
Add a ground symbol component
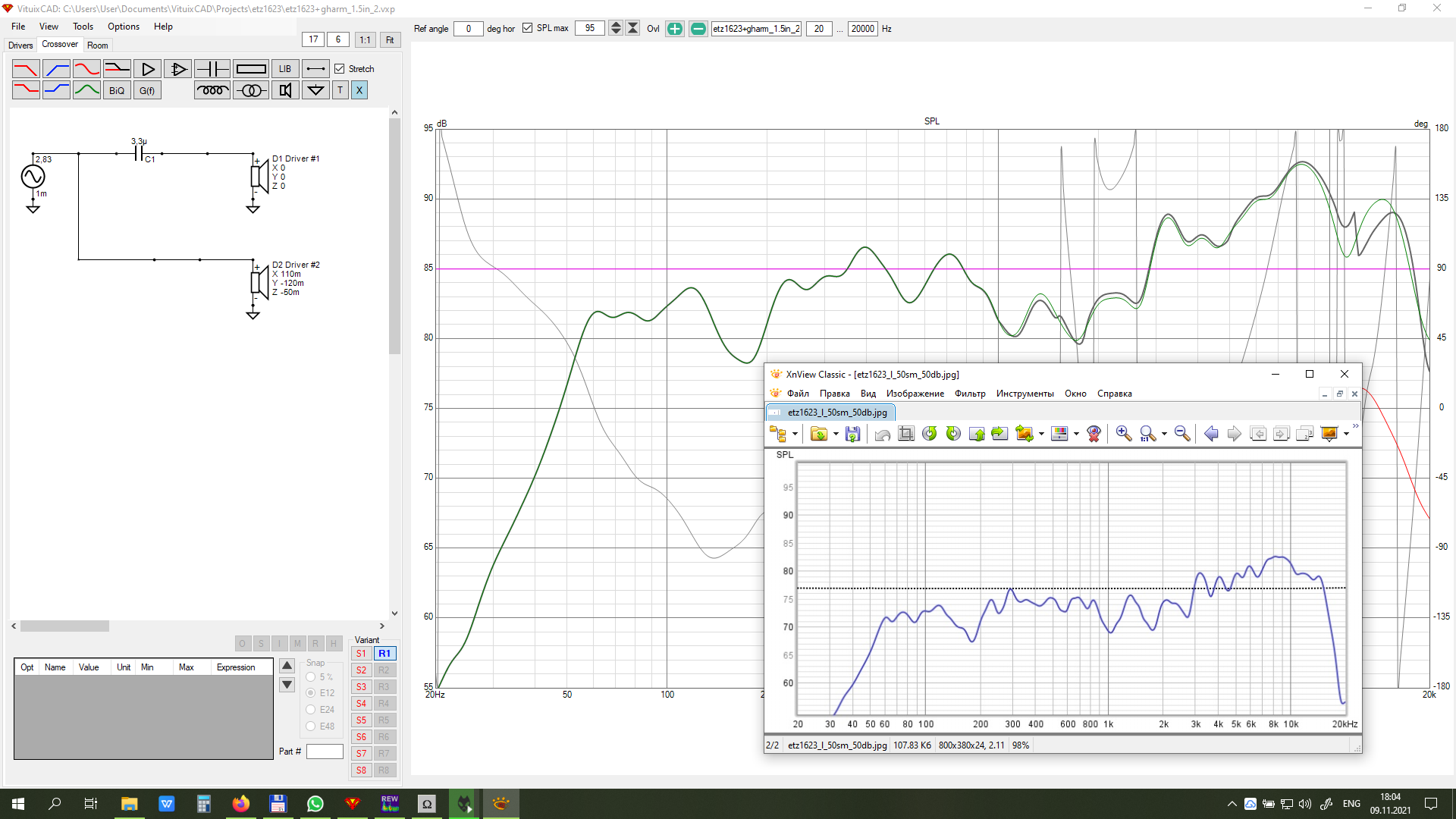pyautogui.click(x=315, y=90)
